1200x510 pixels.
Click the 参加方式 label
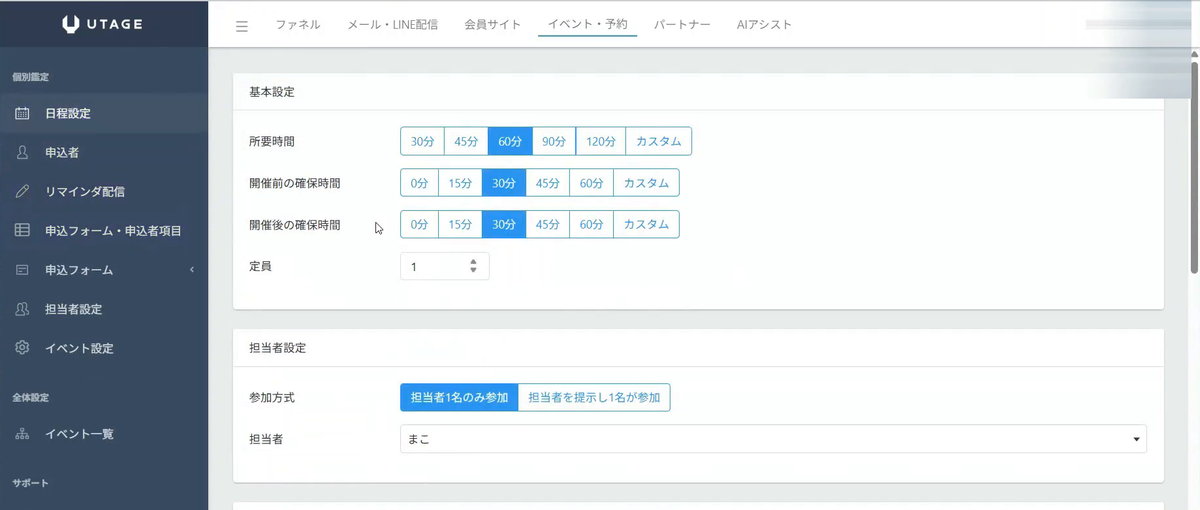(x=272, y=398)
